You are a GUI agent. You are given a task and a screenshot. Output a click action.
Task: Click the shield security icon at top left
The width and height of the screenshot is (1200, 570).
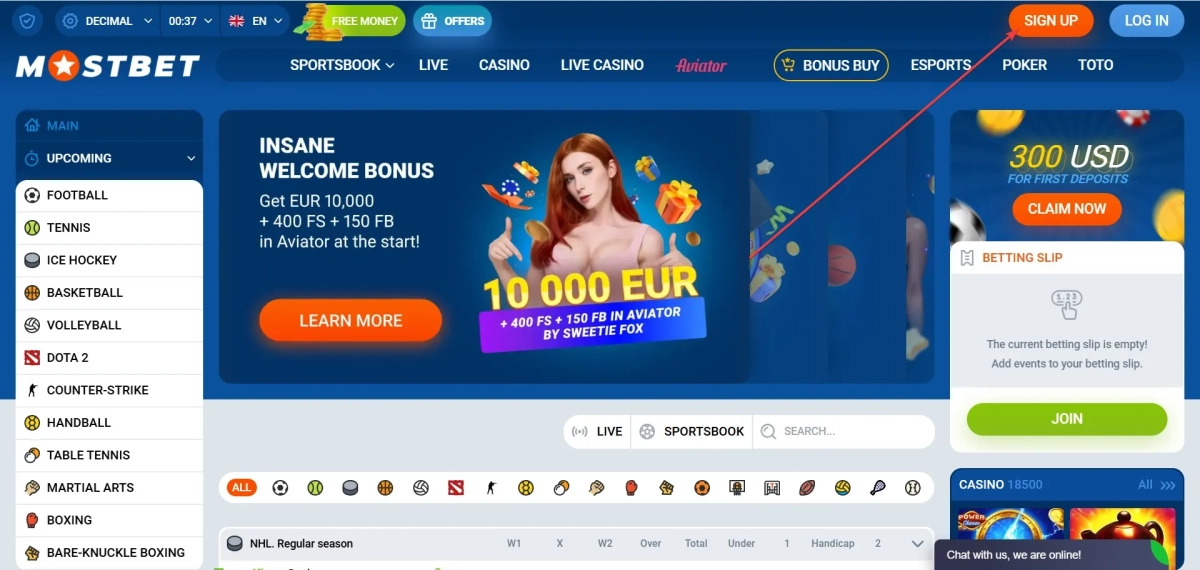27,20
